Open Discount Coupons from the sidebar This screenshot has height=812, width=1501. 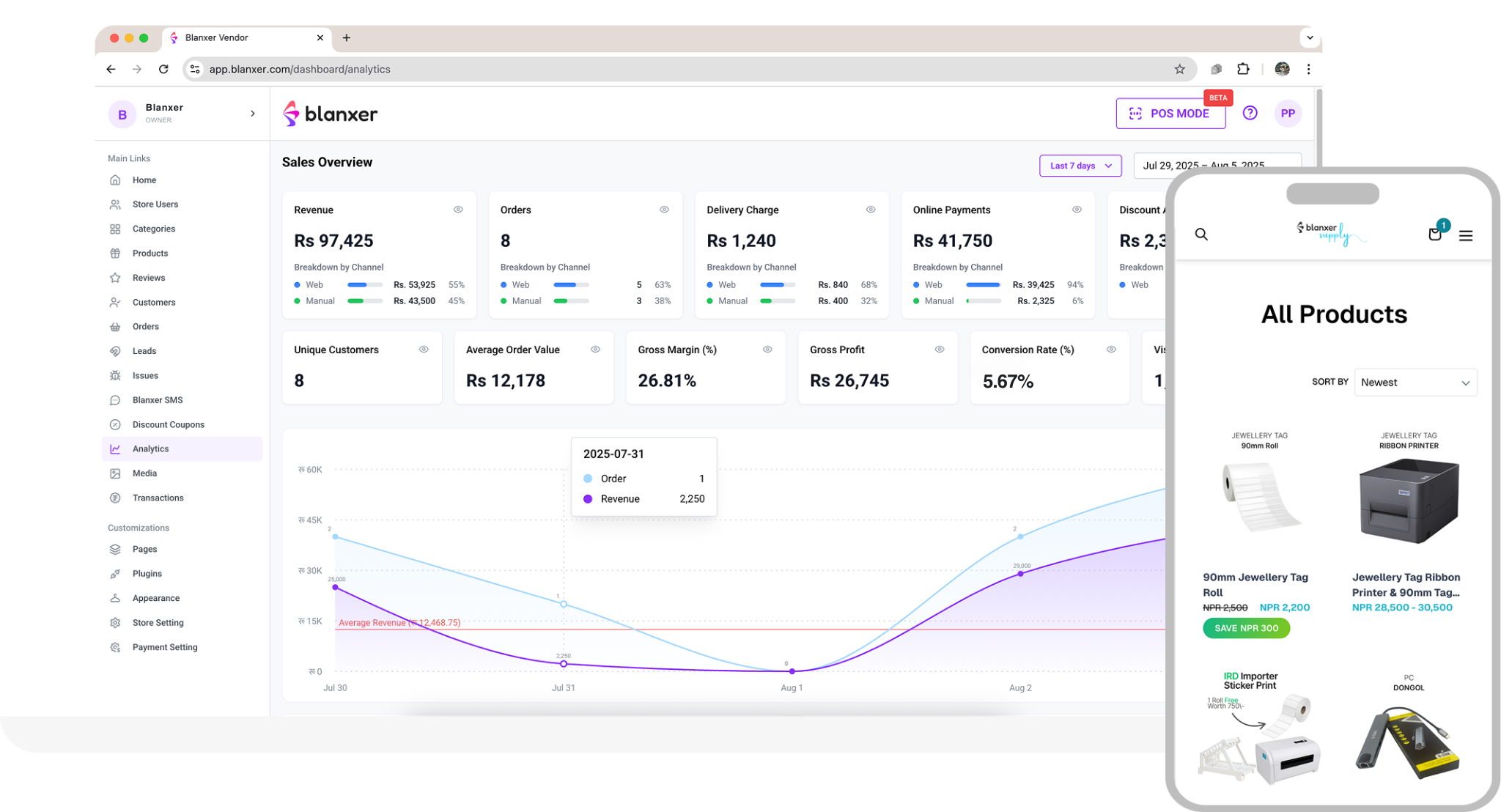pyautogui.click(x=168, y=424)
